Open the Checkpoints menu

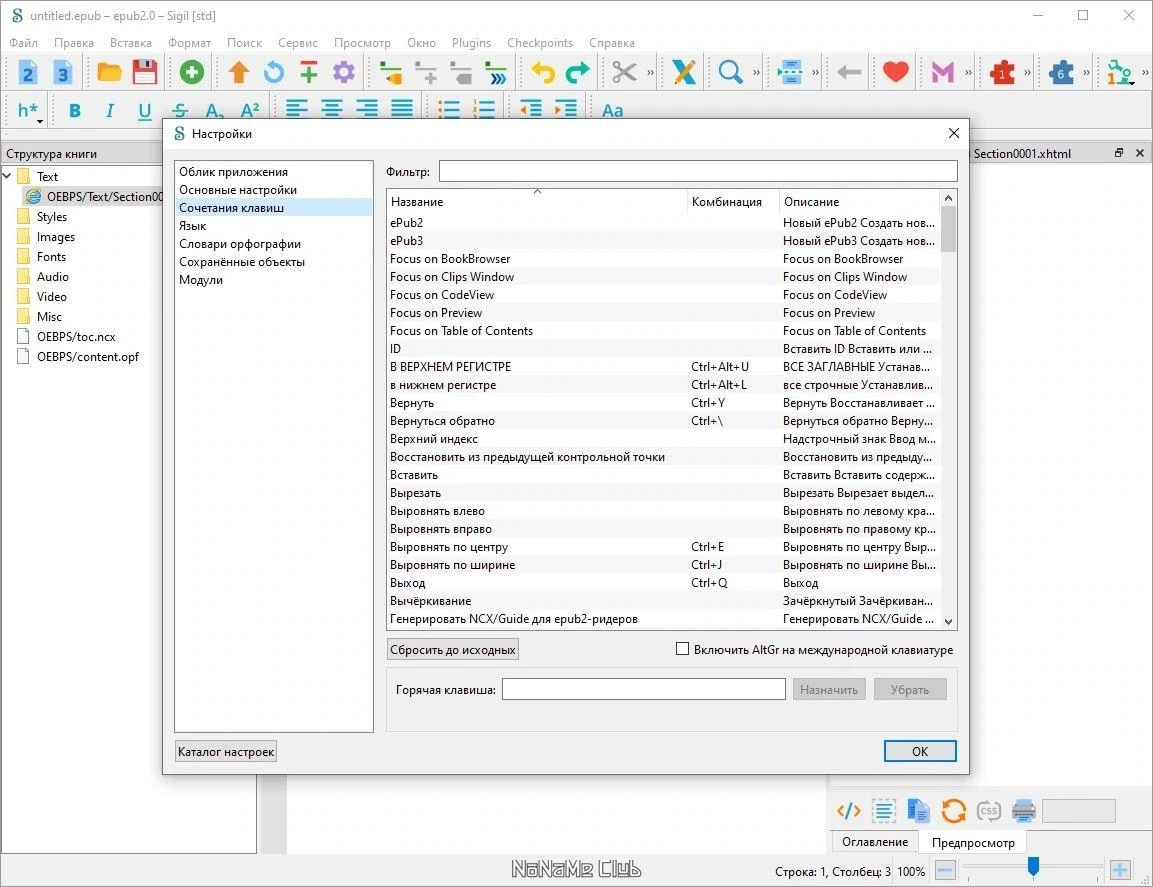(540, 43)
